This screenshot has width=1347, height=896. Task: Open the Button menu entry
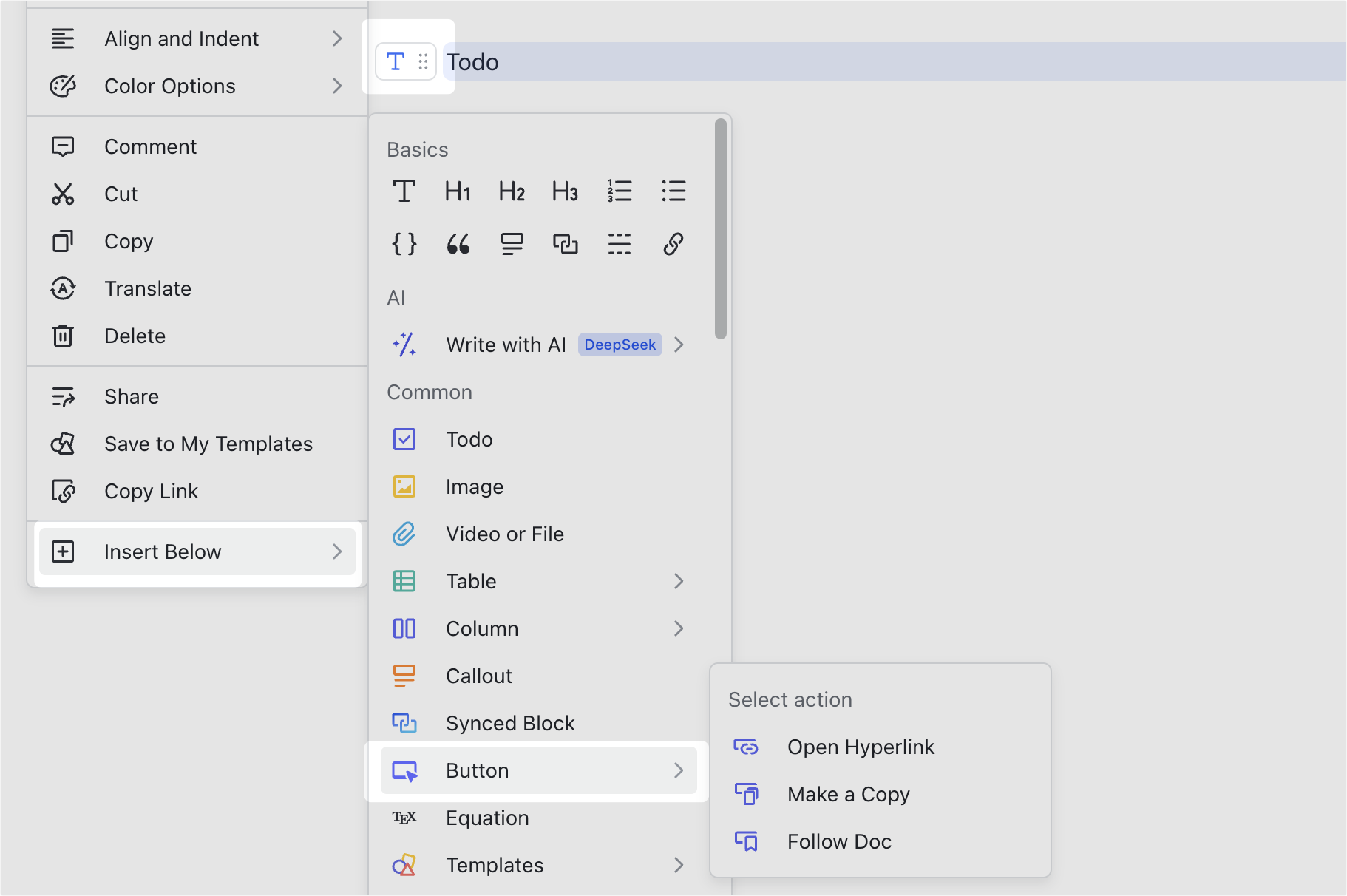tap(539, 770)
